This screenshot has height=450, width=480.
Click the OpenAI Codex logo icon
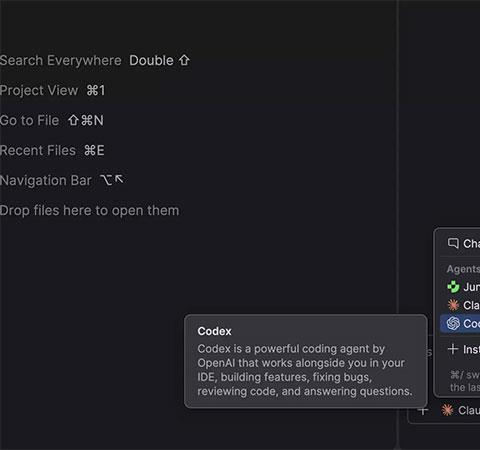(453, 323)
